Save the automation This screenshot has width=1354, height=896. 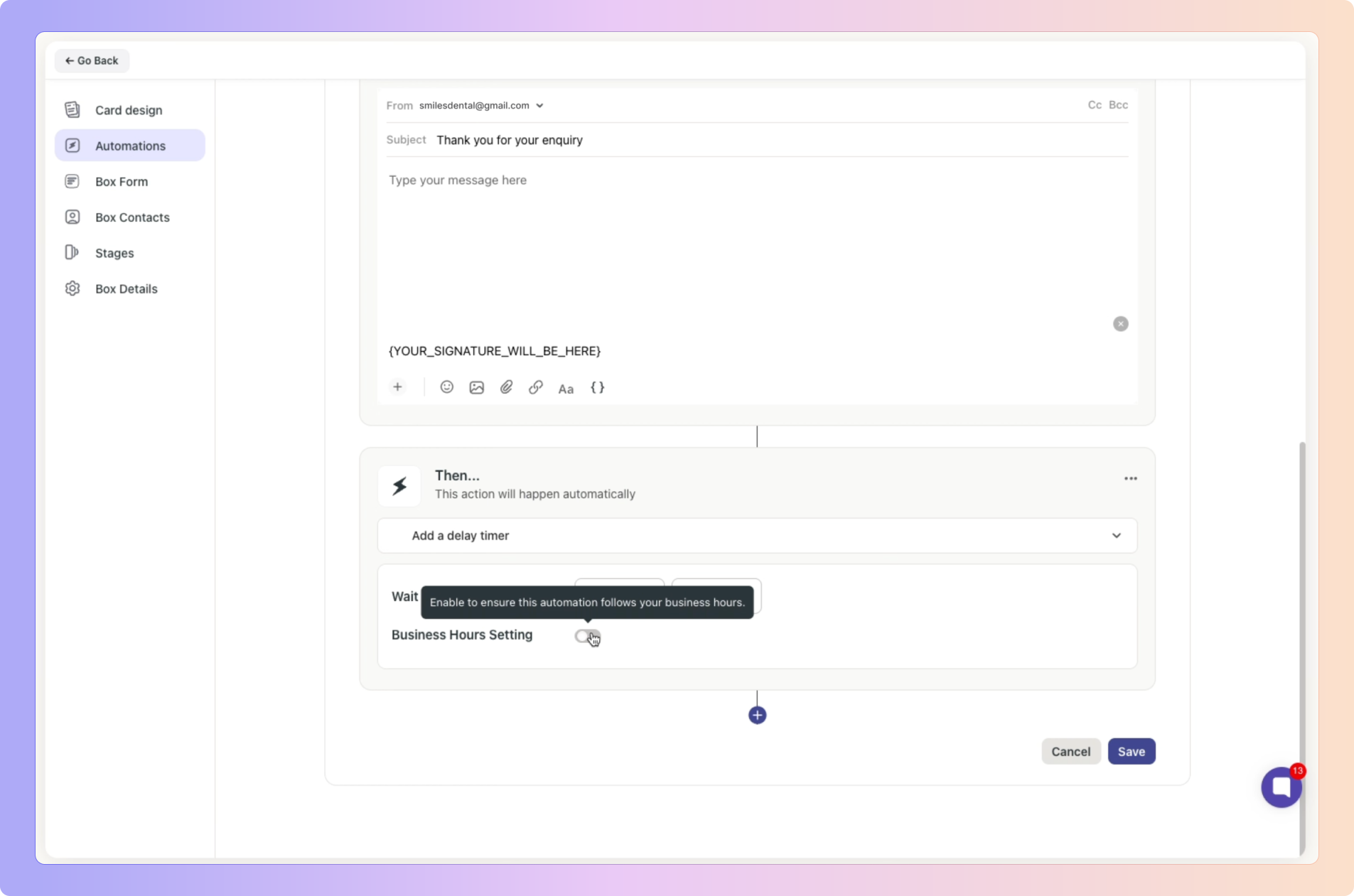[x=1132, y=752]
